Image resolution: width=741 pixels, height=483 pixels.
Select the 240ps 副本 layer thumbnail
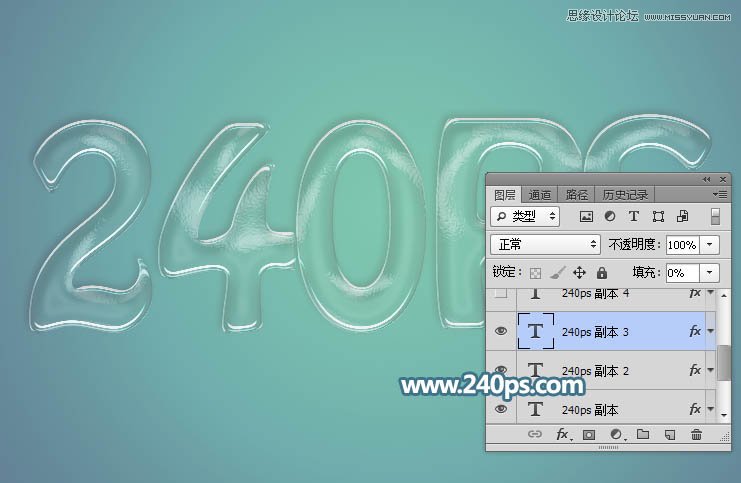tap(535, 409)
